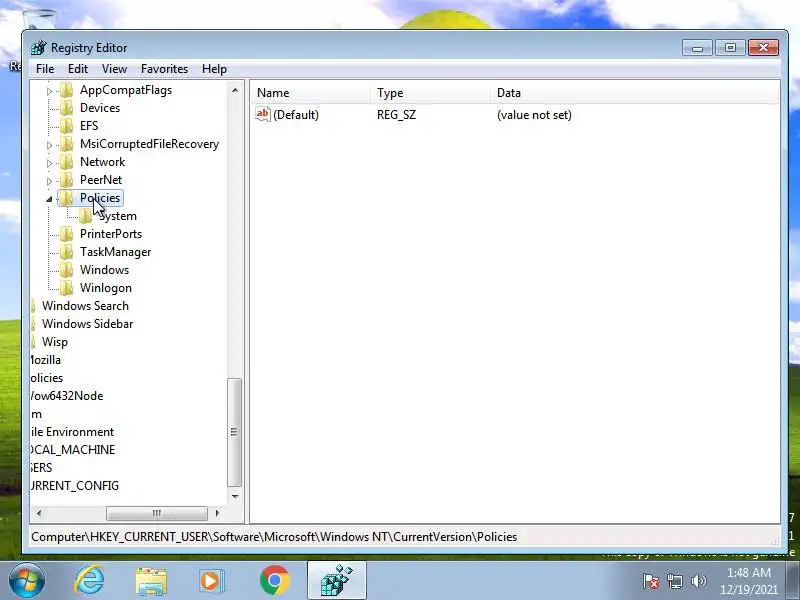
Task: Sort values by Type column header
Action: [431, 93]
